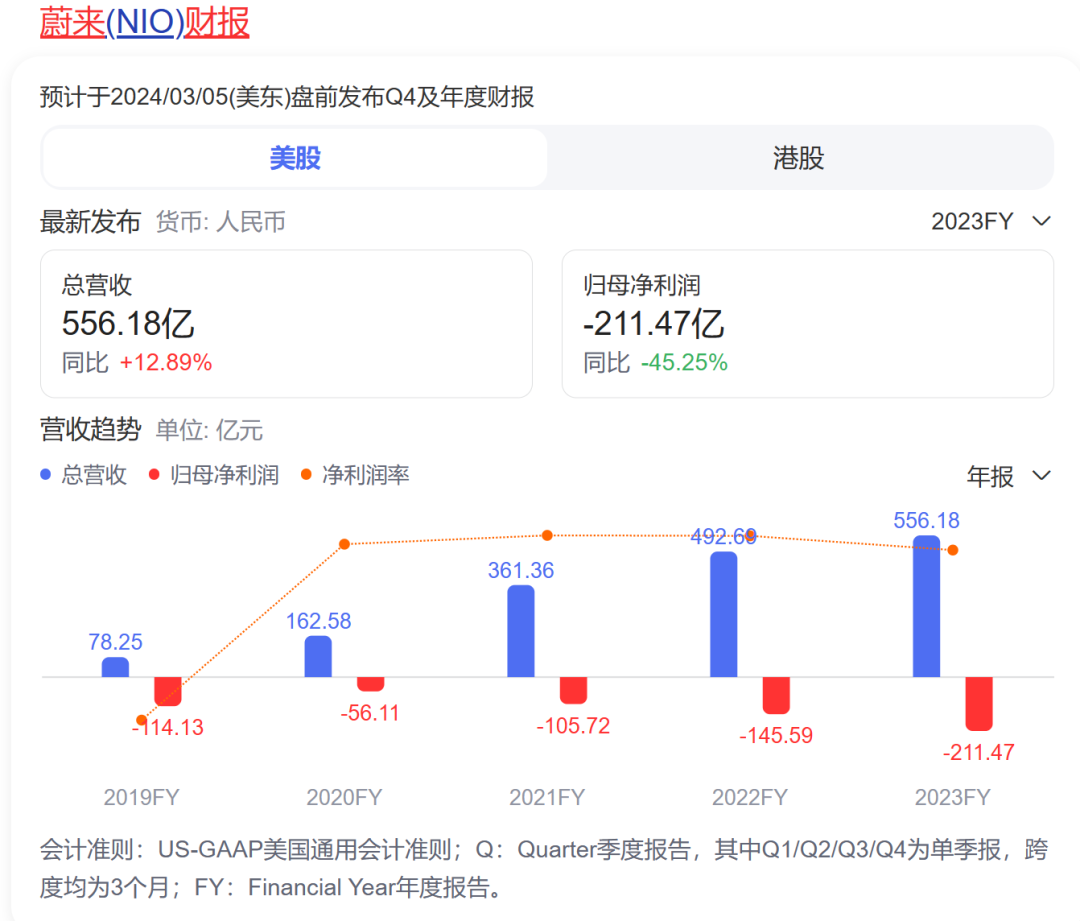Click the 2021FY orange margin point

[x=547, y=535]
